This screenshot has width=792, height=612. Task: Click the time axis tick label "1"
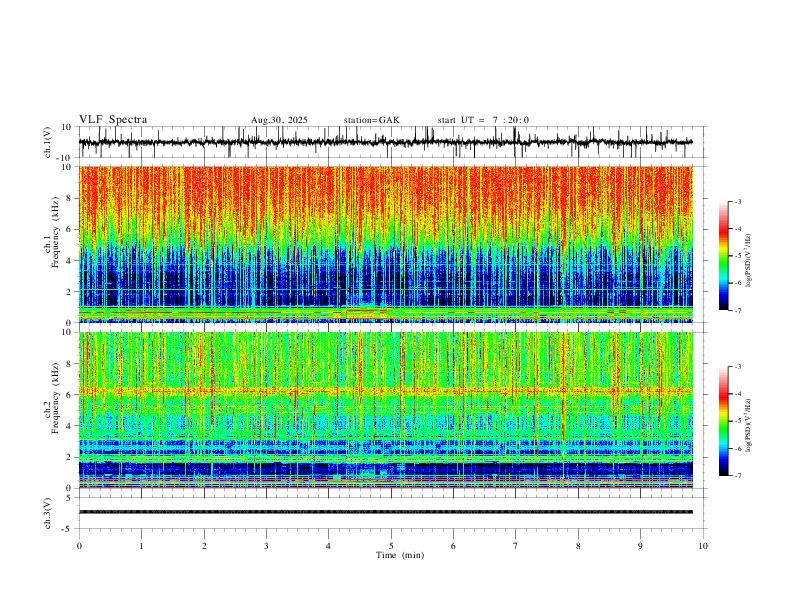click(141, 546)
